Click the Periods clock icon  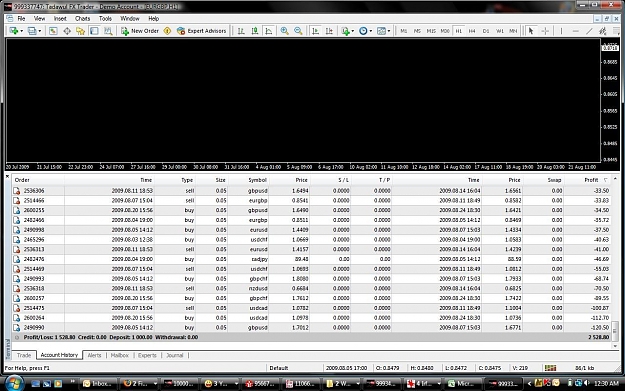363,31
